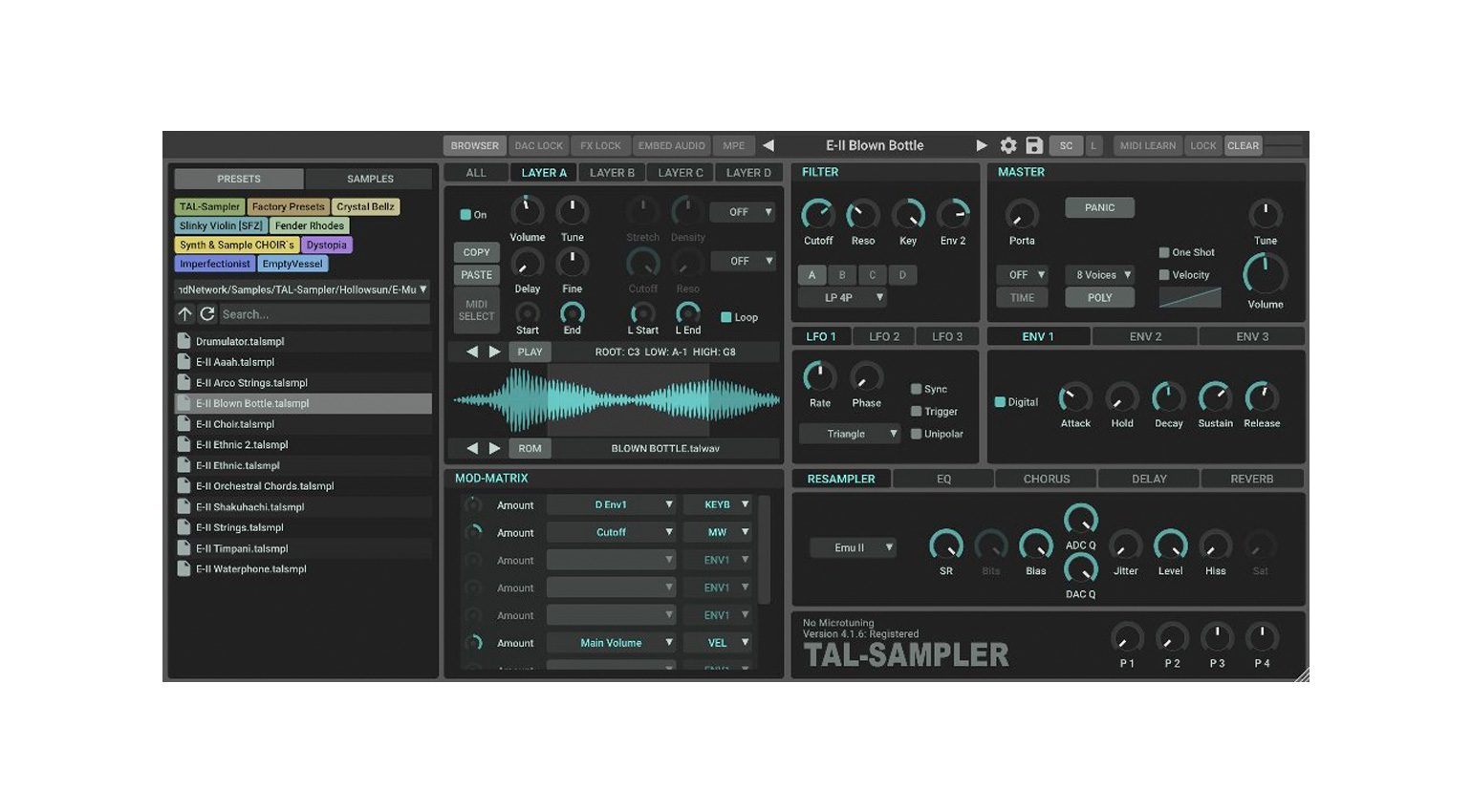This screenshot has width=1472, height=812.
Task: Go to previous preset arrow beside E-II Blown Bottle
Action: tap(768, 145)
